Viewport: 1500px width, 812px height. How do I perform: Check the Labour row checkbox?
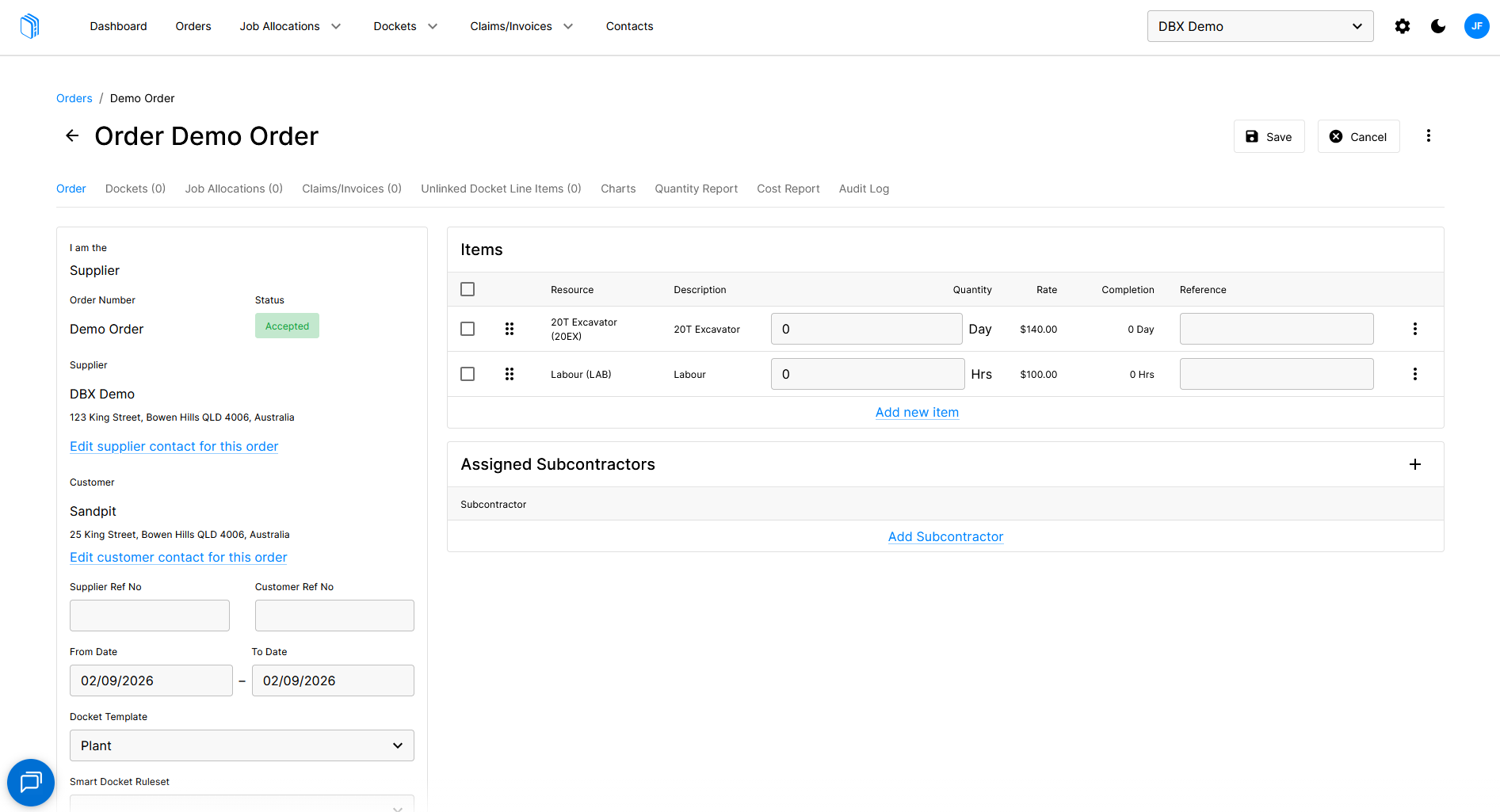[x=468, y=374]
